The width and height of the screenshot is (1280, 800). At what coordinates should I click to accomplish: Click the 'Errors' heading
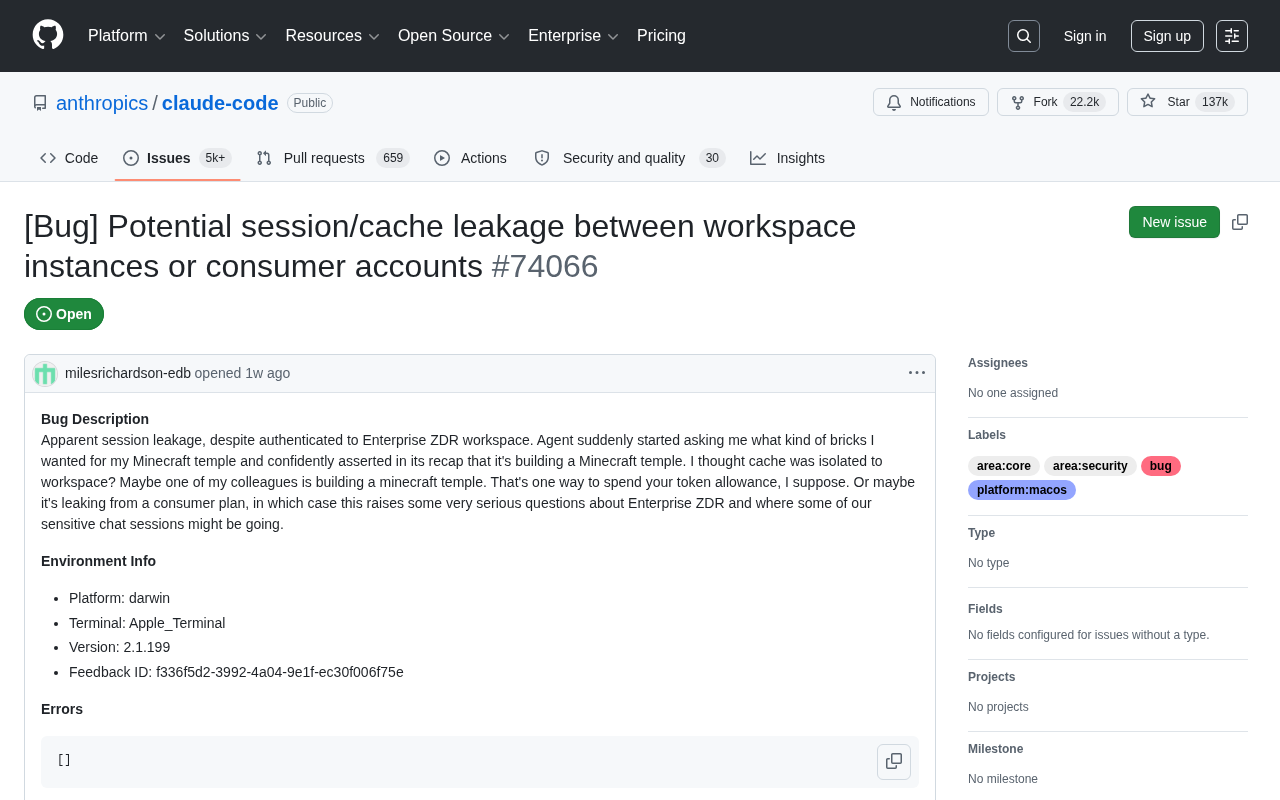coord(62,709)
